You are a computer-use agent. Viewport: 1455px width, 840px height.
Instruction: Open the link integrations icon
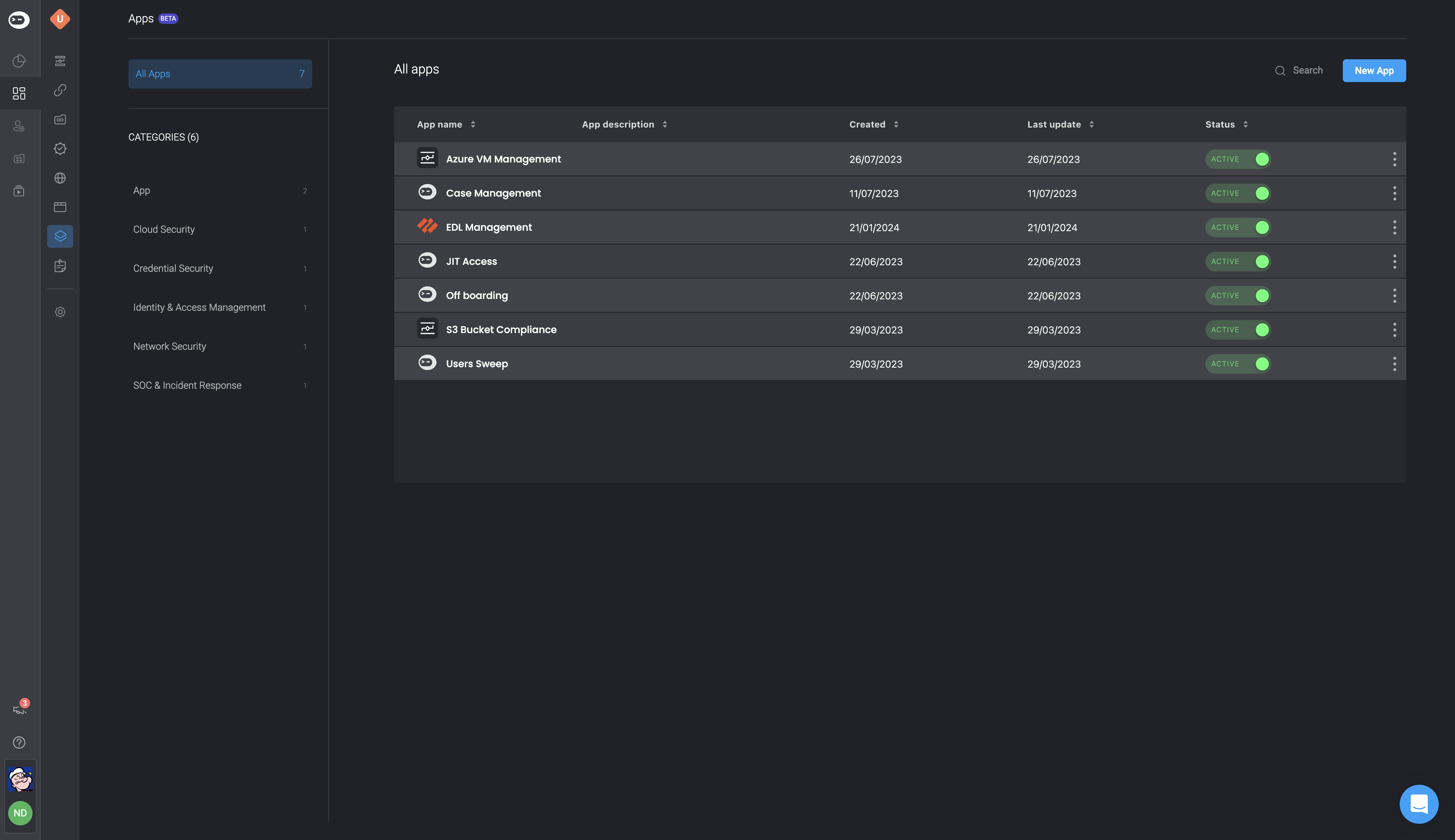tap(60, 91)
